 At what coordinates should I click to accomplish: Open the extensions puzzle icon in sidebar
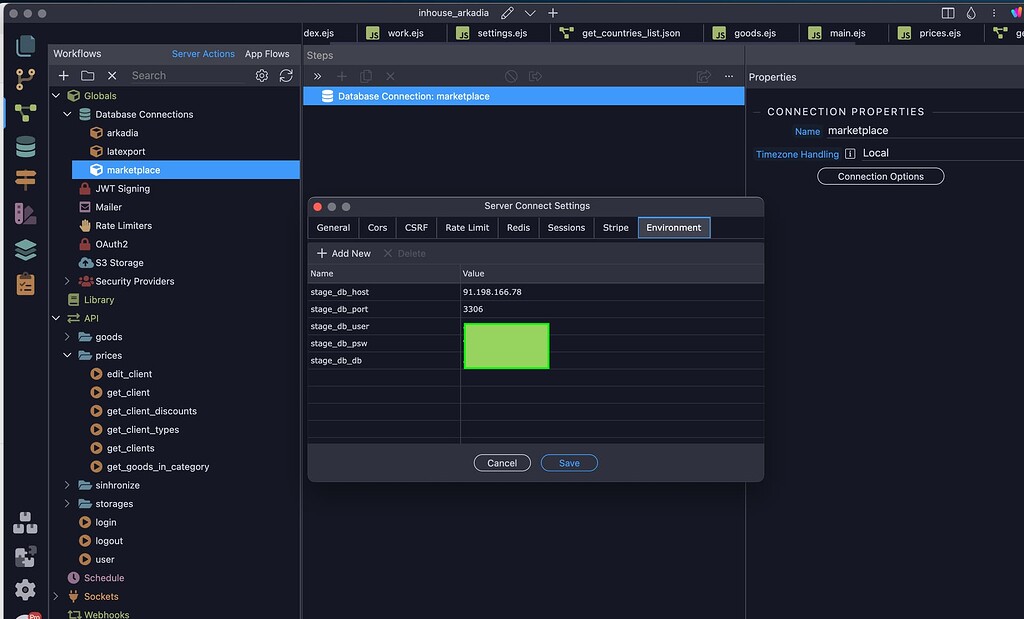25,556
